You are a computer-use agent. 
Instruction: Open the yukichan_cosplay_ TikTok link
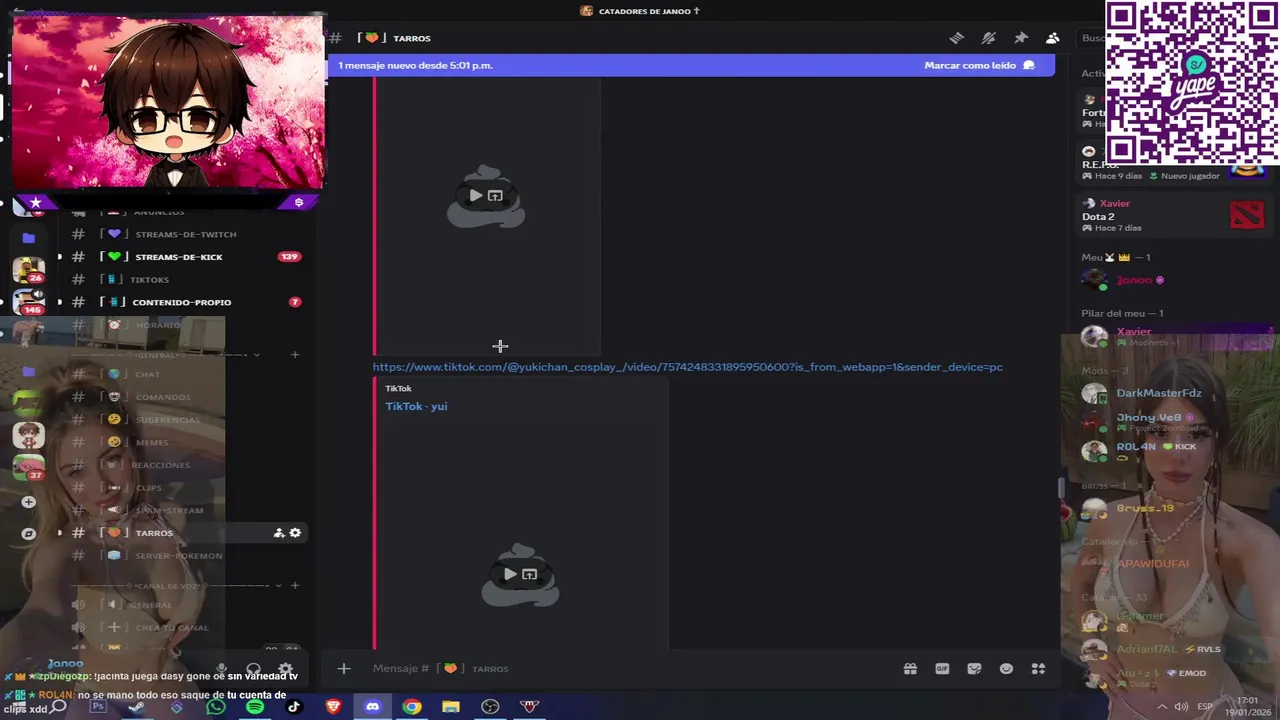click(687, 367)
